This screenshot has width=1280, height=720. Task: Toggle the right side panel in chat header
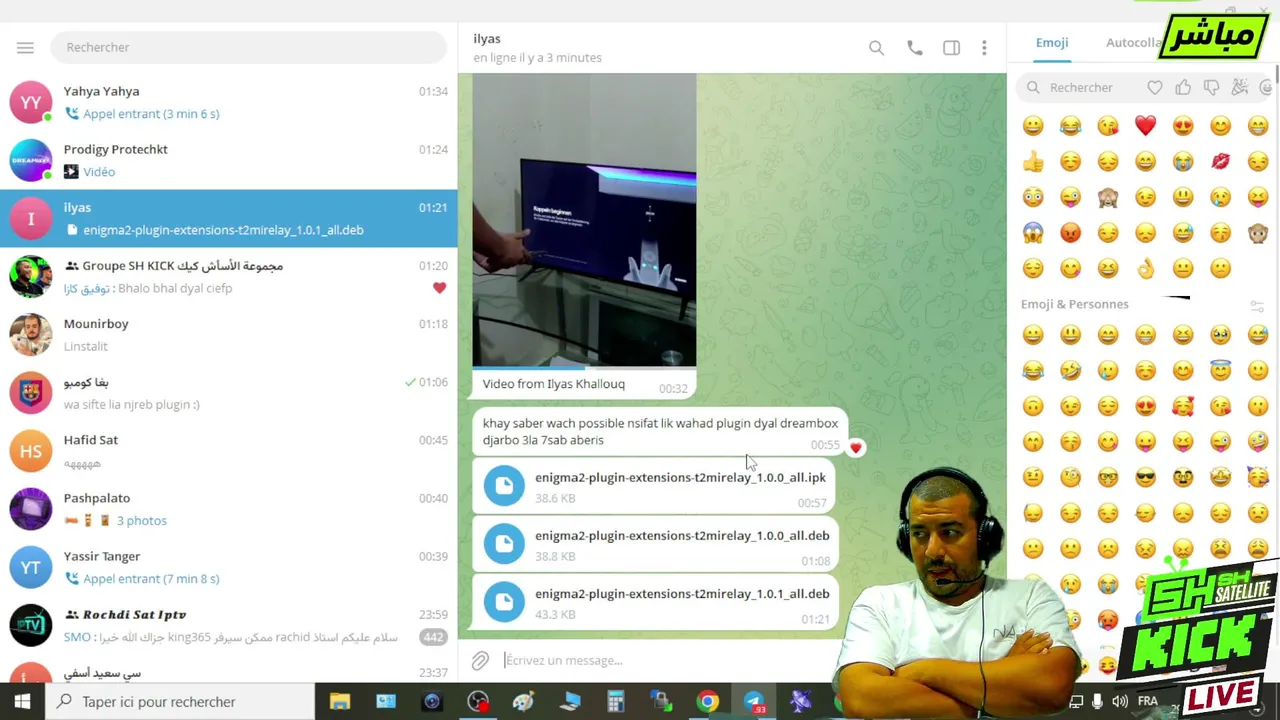[x=951, y=48]
